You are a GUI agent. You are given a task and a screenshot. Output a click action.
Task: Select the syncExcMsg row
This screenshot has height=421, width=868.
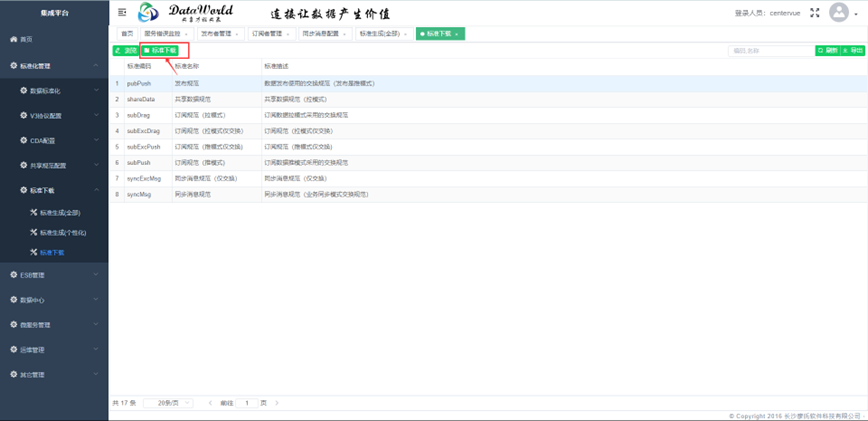click(488, 179)
